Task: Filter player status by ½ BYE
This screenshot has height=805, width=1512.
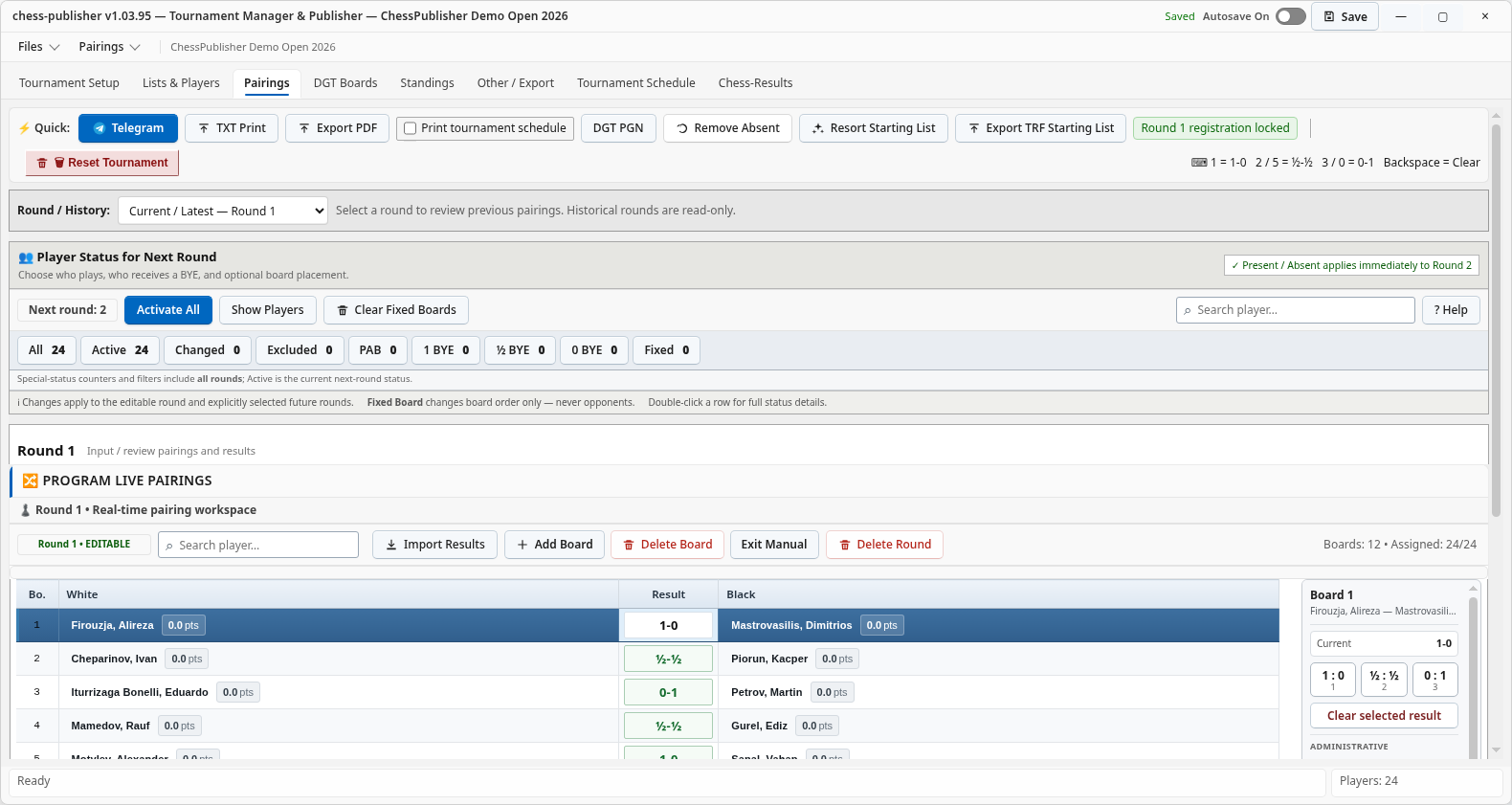Action: 521,350
